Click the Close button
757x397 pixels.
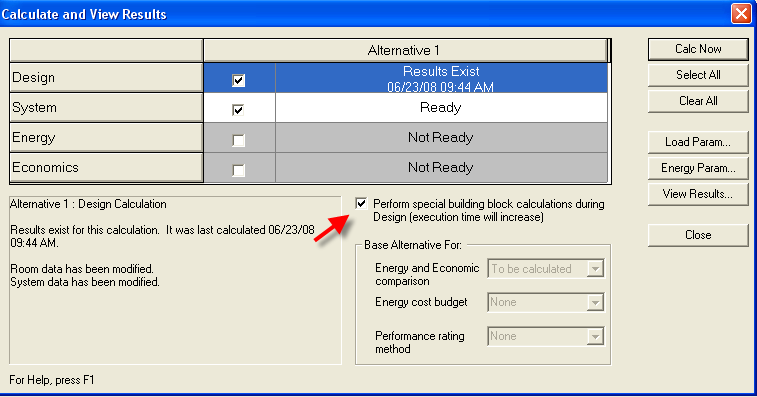tap(698, 235)
